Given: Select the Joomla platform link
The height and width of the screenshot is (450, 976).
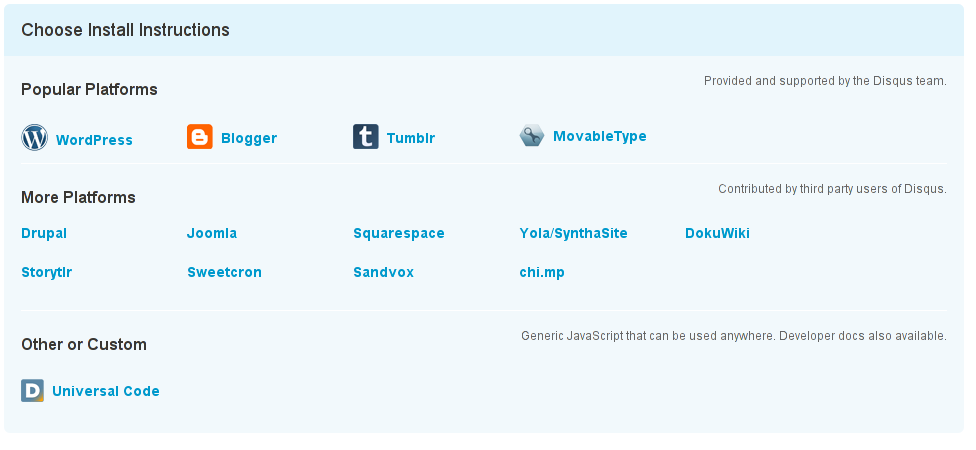Looking at the screenshot, I should click(x=212, y=234).
